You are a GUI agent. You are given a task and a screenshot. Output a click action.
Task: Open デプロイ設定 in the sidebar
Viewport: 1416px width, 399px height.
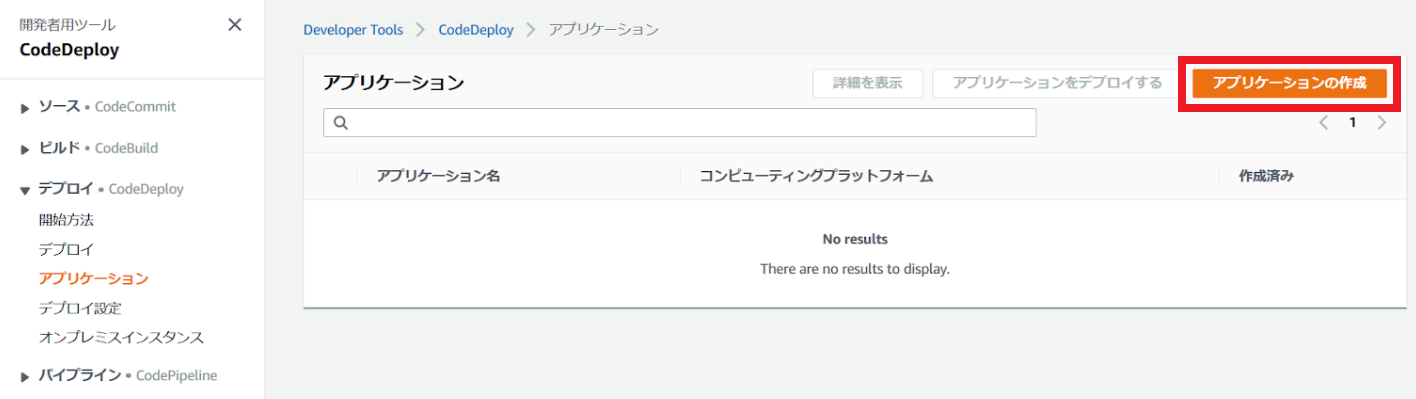tap(80, 308)
